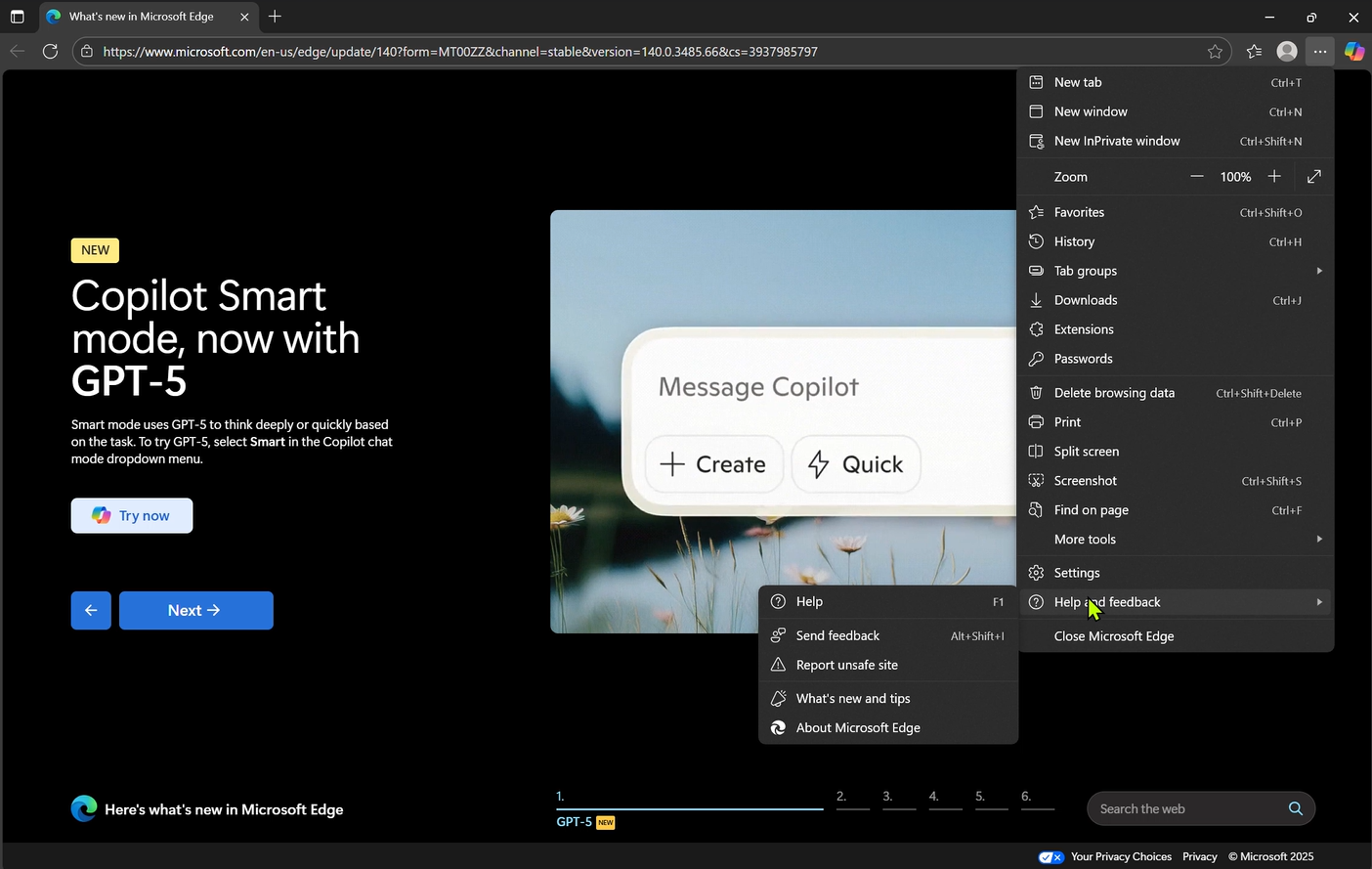The image size is (1372, 869).
Task: Choose Close Microsoft Edge
Action: point(1175,636)
